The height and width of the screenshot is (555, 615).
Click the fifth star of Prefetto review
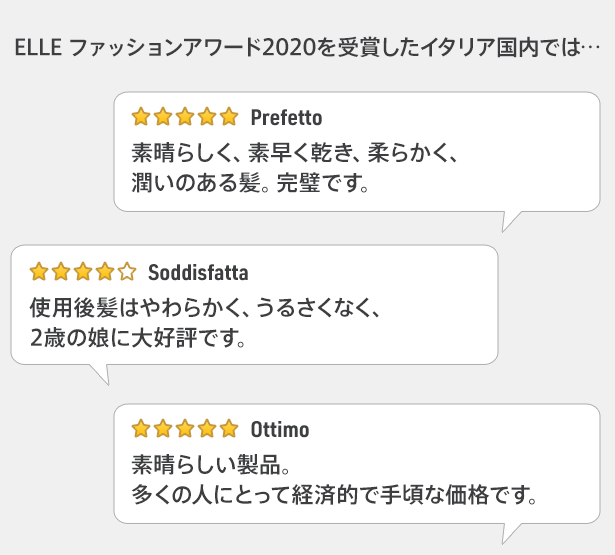coord(229,117)
